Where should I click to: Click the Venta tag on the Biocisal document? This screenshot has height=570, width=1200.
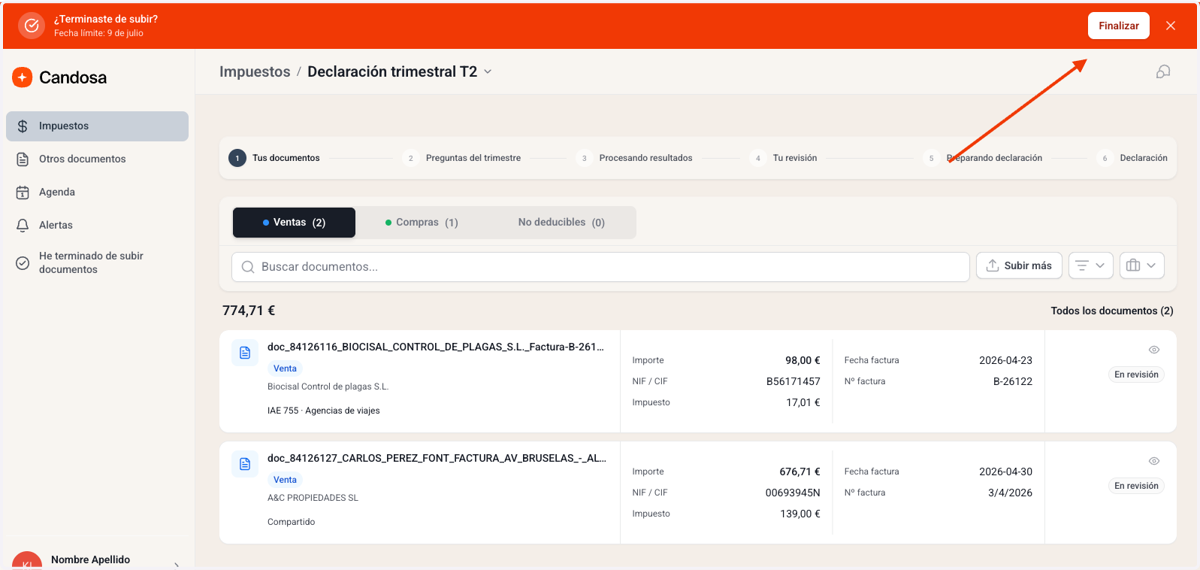click(x=286, y=368)
